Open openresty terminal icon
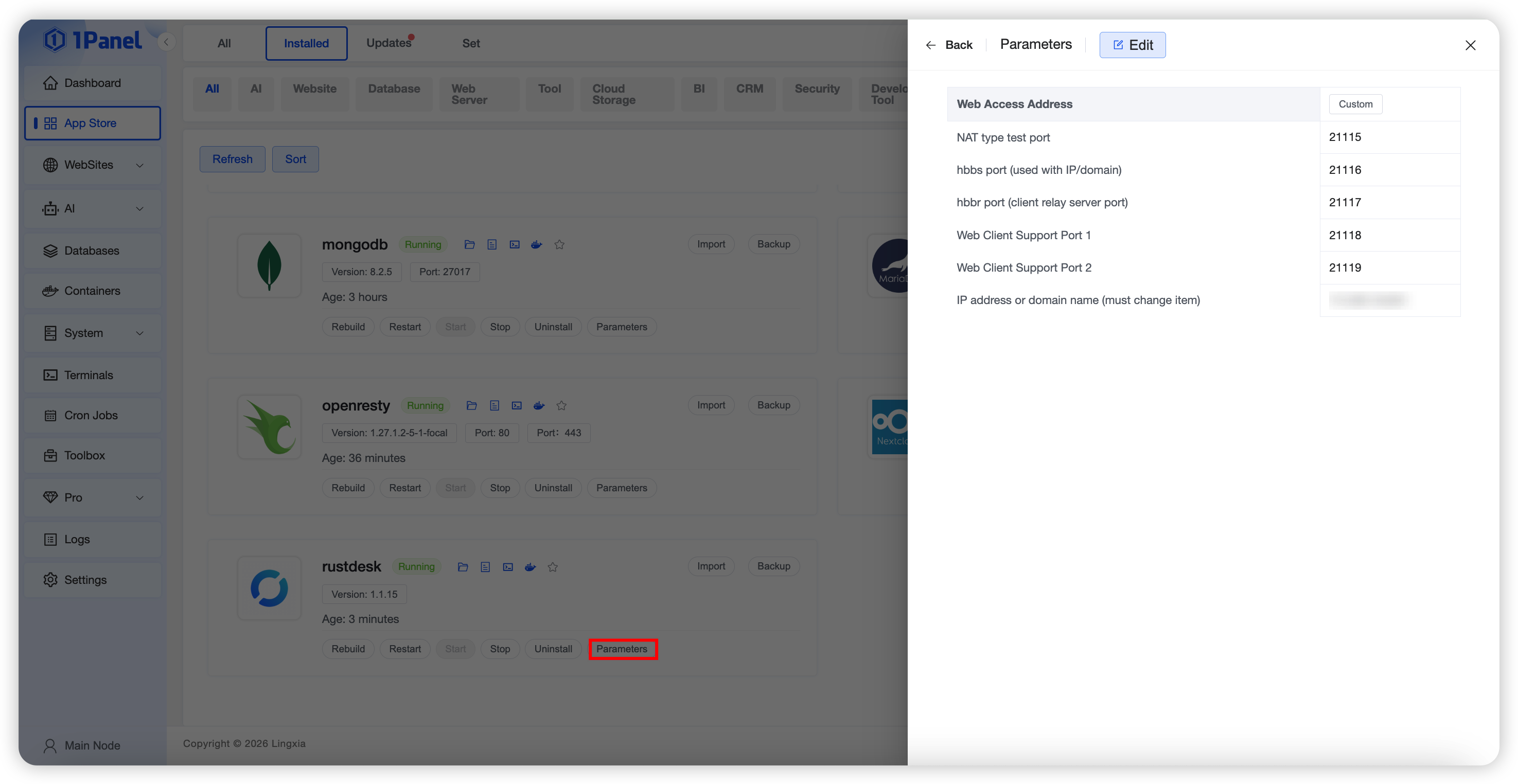The height and width of the screenshot is (784, 1518). (516, 405)
